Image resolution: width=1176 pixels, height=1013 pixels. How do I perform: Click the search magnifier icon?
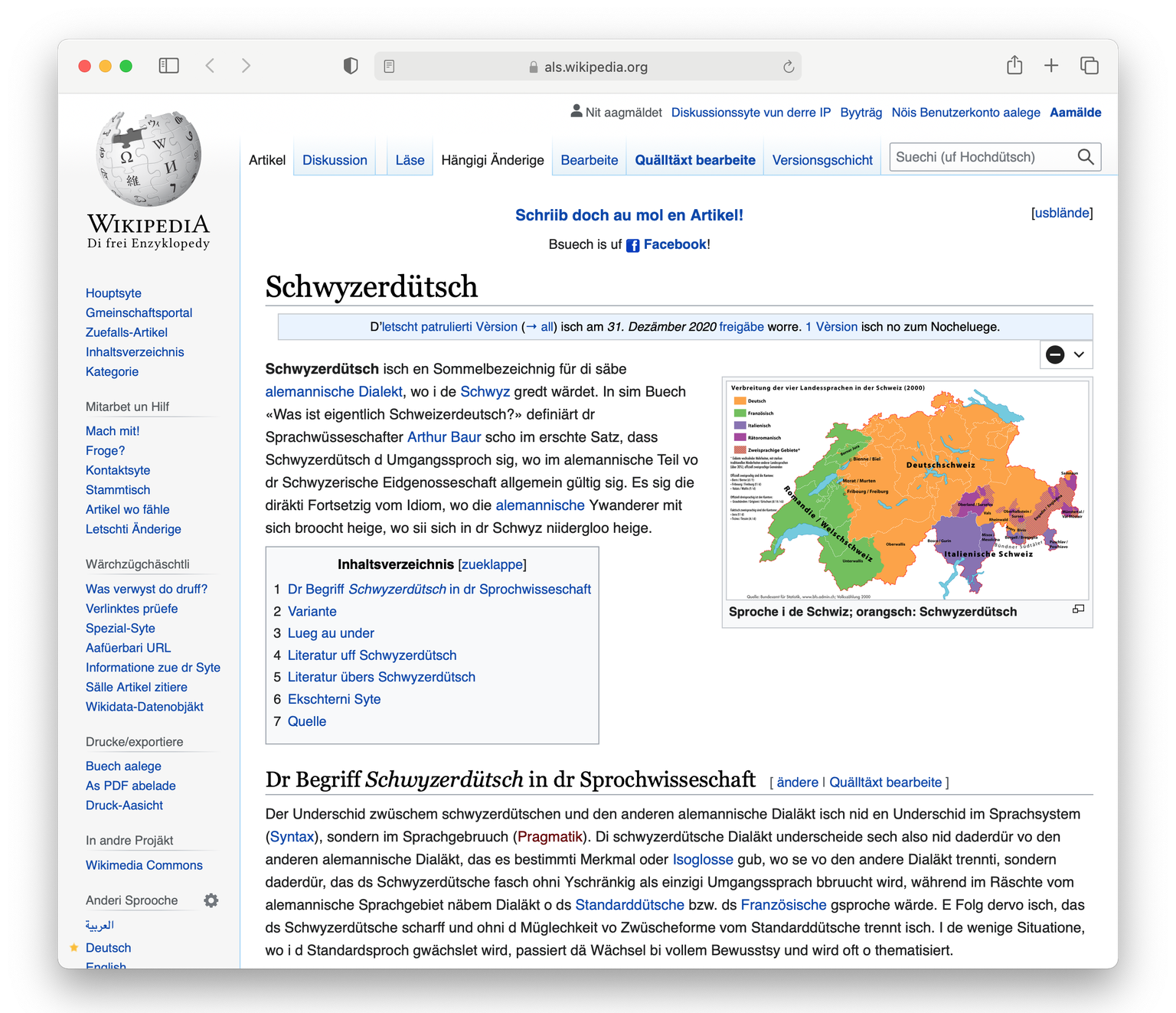[1085, 157]
